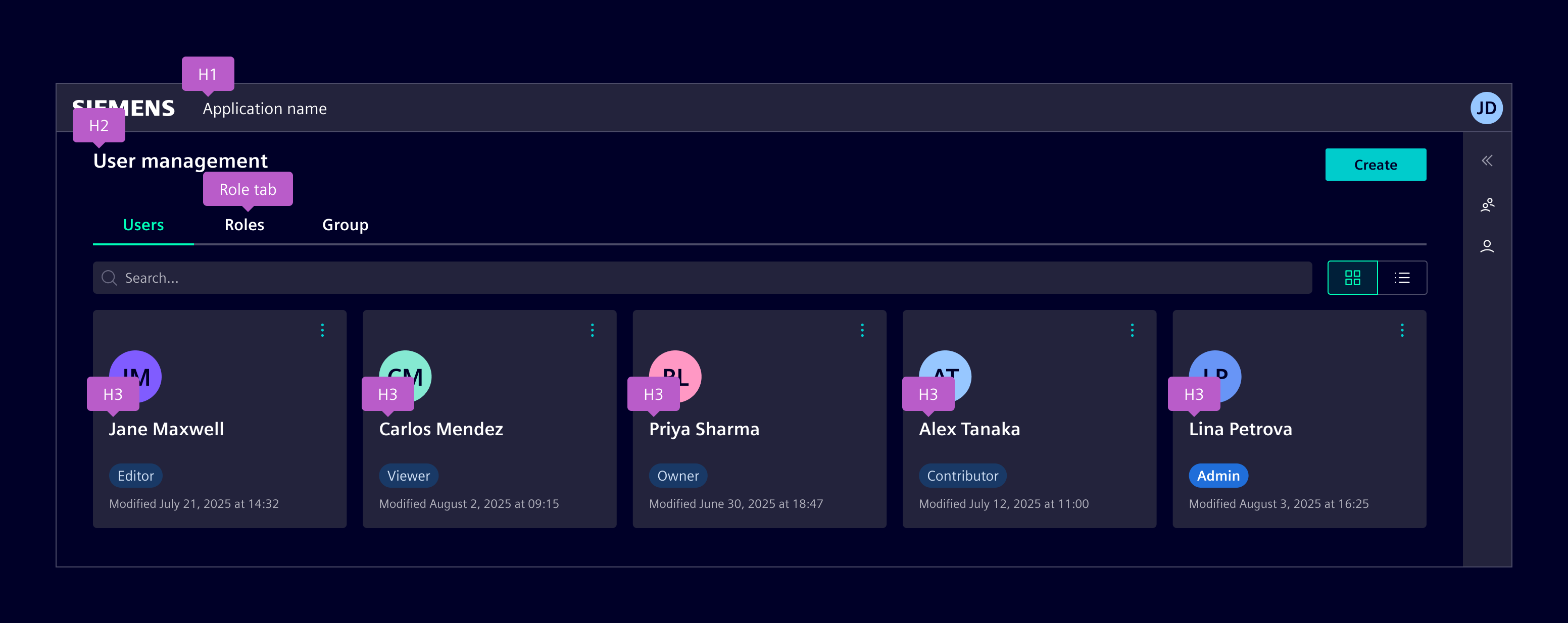The image size is (1568, 623).
Task: Open the single user icon in the right sidebar
Action: tap(1487, 246)
